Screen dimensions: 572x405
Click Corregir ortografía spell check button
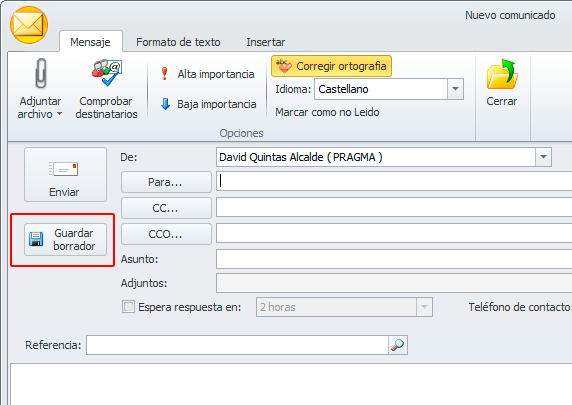click(331, 66)
